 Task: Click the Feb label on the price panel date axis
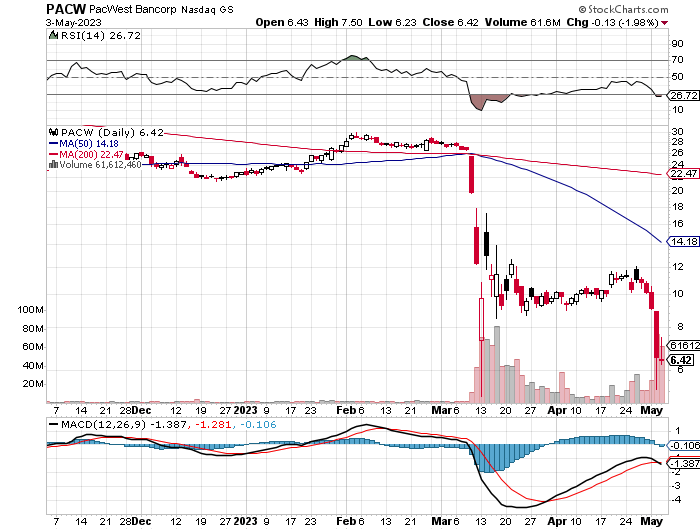[346, 410]
